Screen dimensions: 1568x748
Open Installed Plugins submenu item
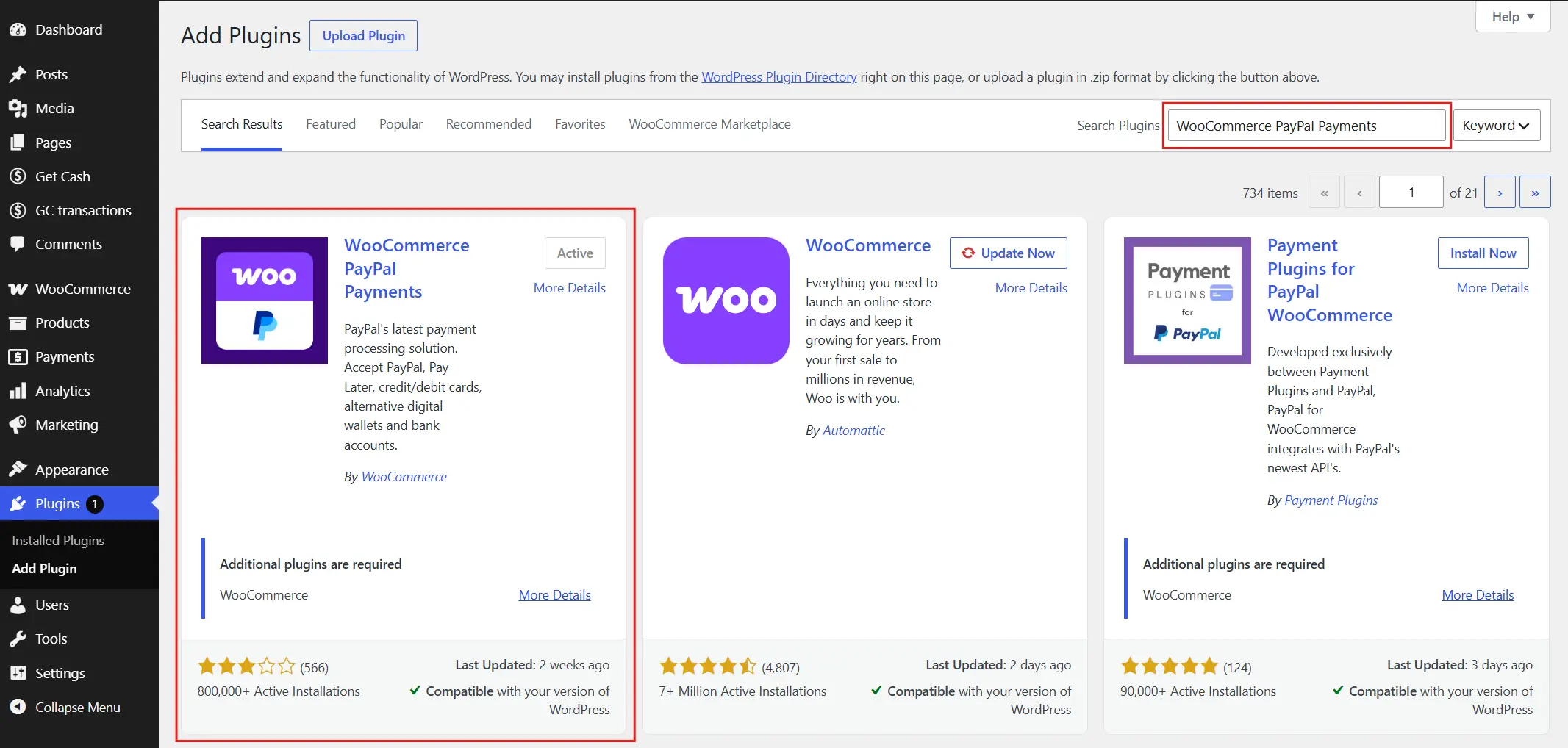pos(58,540)
